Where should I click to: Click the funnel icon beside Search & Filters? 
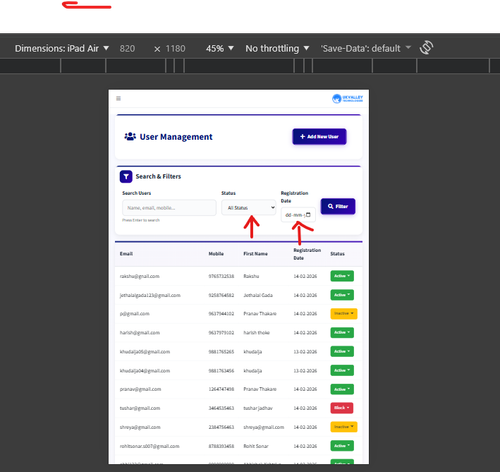click(x=126, y=177)
